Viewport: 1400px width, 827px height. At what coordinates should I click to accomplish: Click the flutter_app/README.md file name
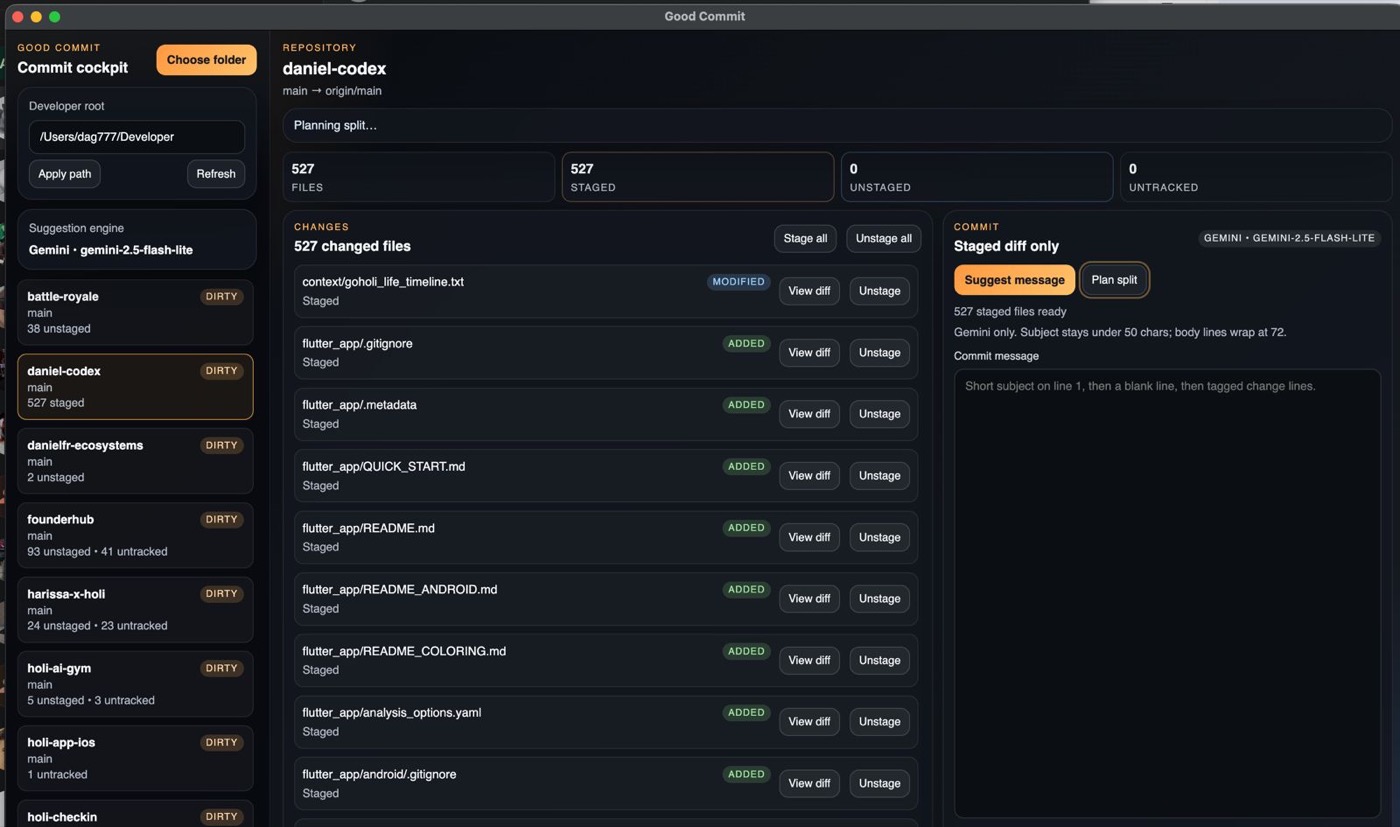(368, 528)
